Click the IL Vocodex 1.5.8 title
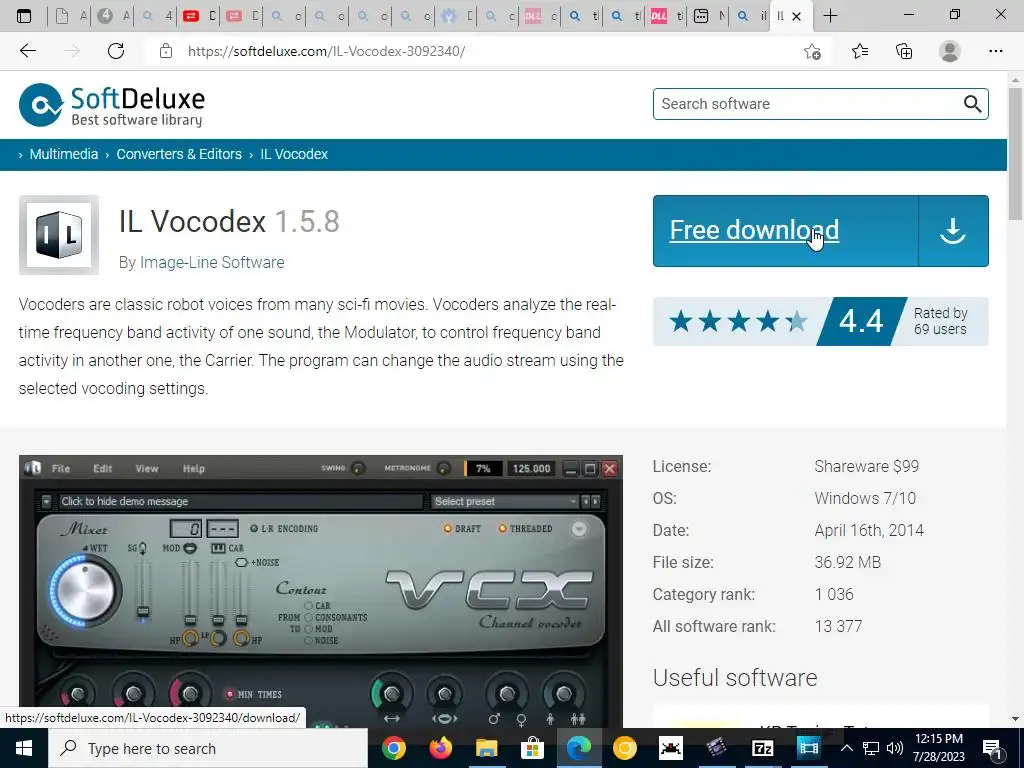Image resolution: width=1024 pixels, height=768 pixels. 229,221
